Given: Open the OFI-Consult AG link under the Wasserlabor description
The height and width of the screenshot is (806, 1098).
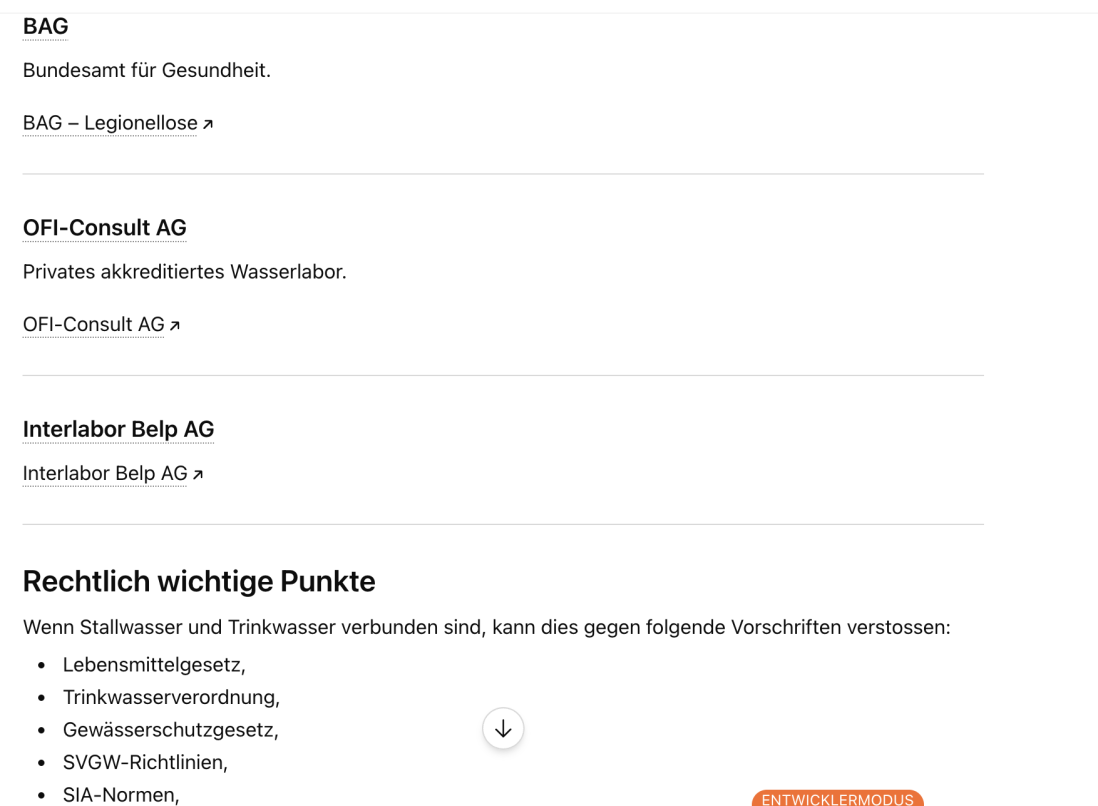Looking at the screenshot, I should click(93, 325).
